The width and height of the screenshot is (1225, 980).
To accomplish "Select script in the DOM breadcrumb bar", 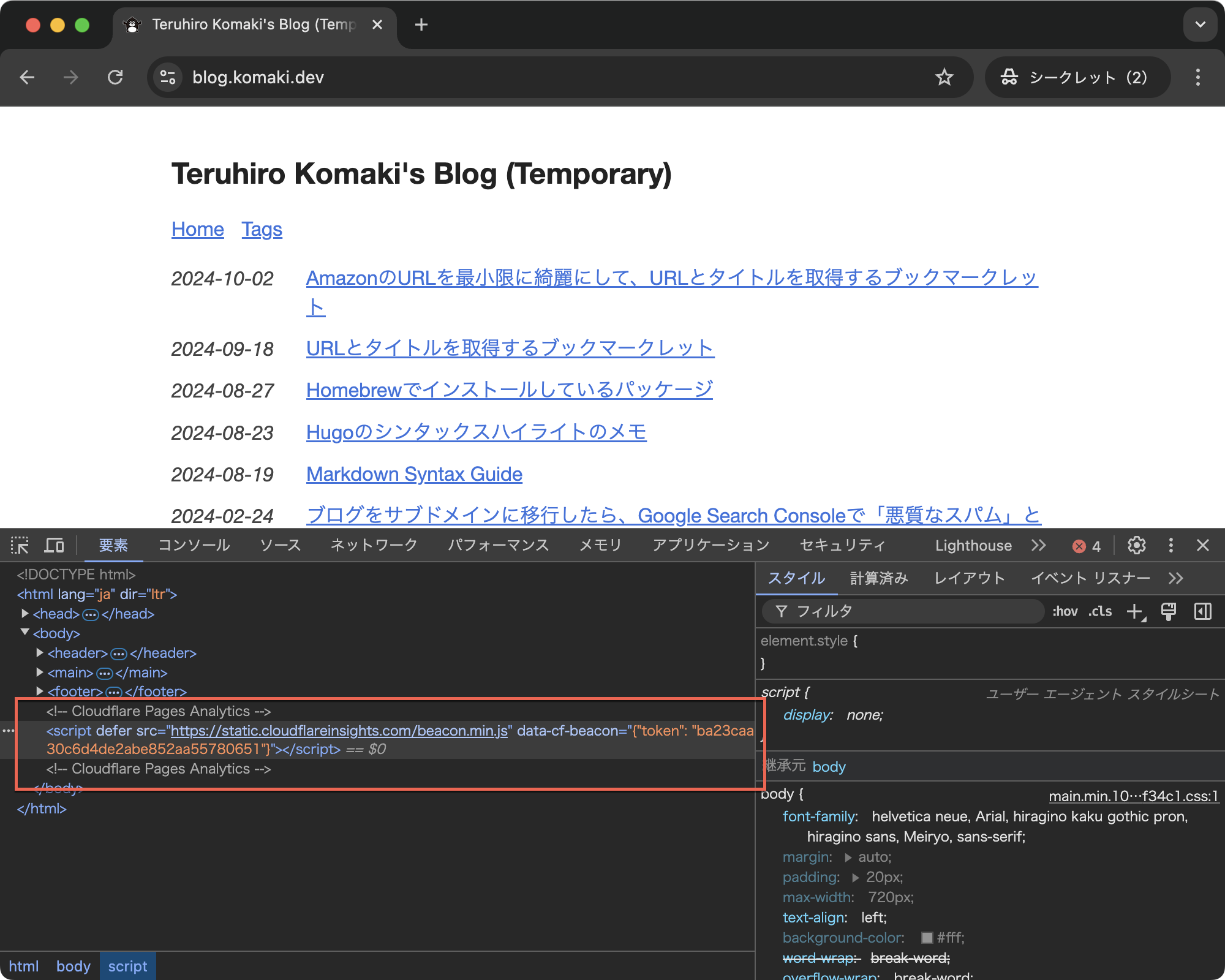I will (x=127, y=966).
